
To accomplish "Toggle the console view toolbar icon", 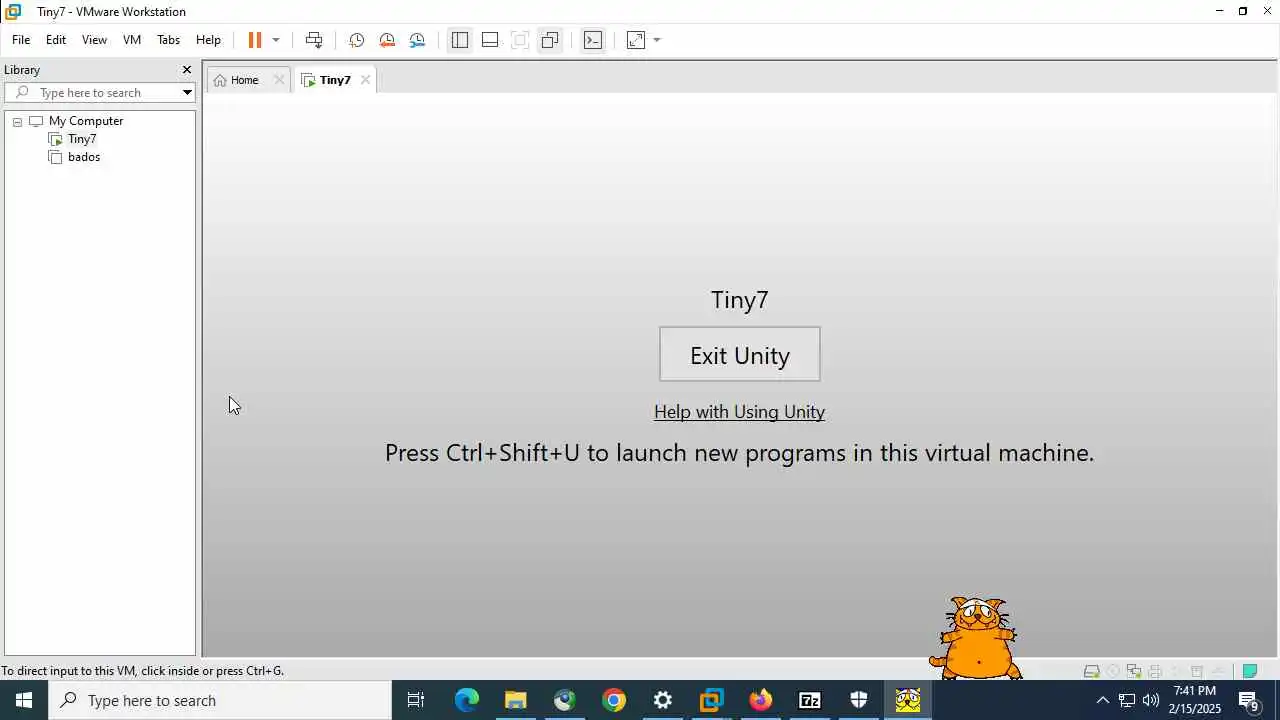I will pos(593,40).
